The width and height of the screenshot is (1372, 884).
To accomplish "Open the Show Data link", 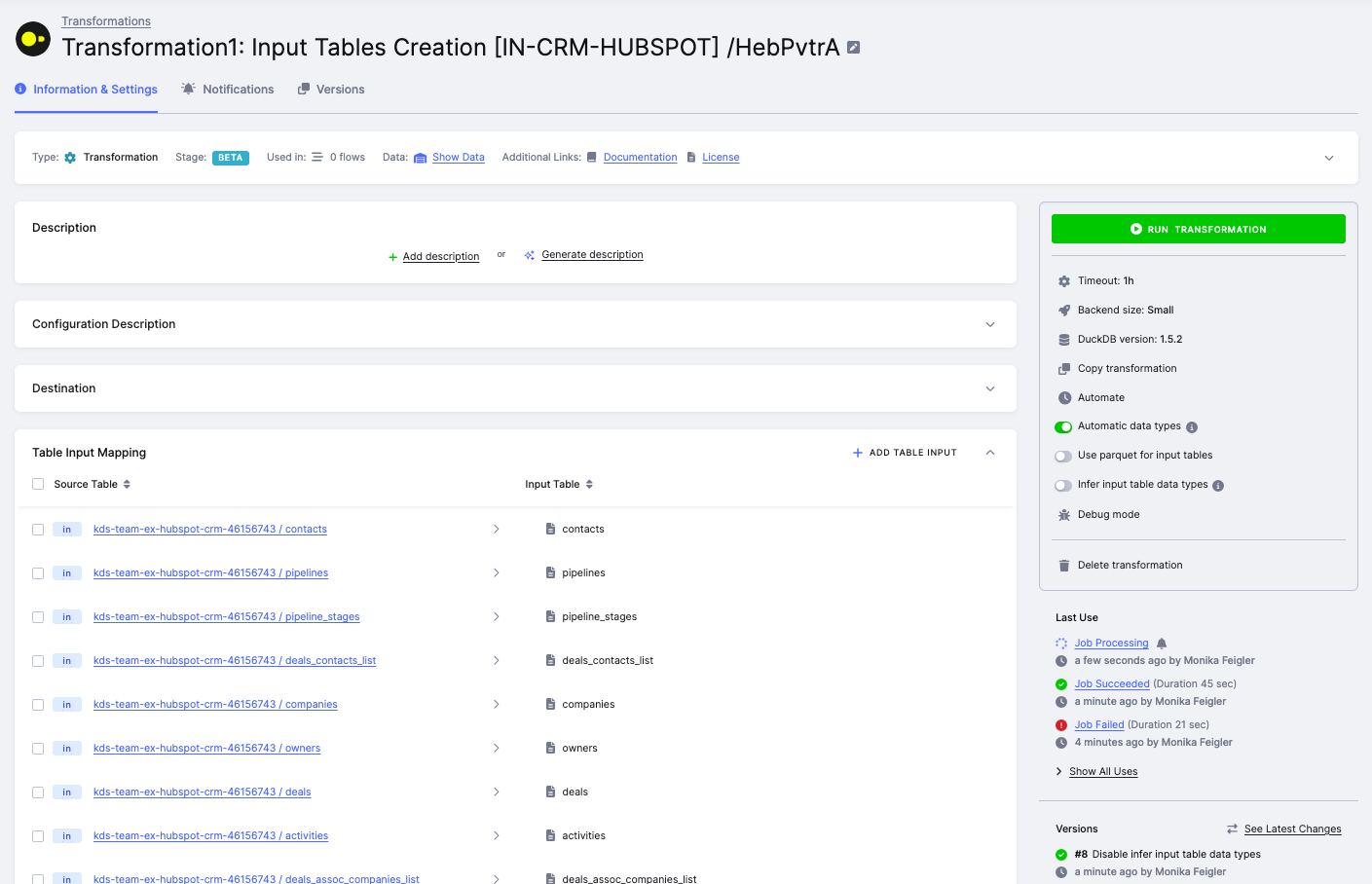I will pos(459,157).
